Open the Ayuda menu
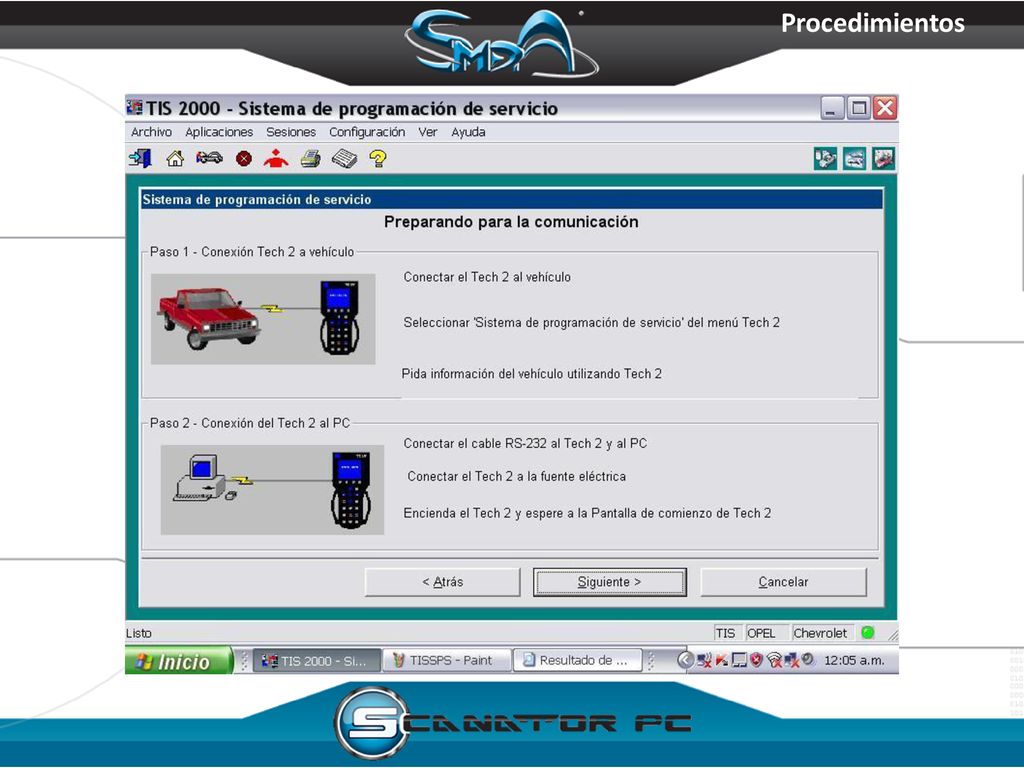The image size is (1024, 768). tap(468, 132)
